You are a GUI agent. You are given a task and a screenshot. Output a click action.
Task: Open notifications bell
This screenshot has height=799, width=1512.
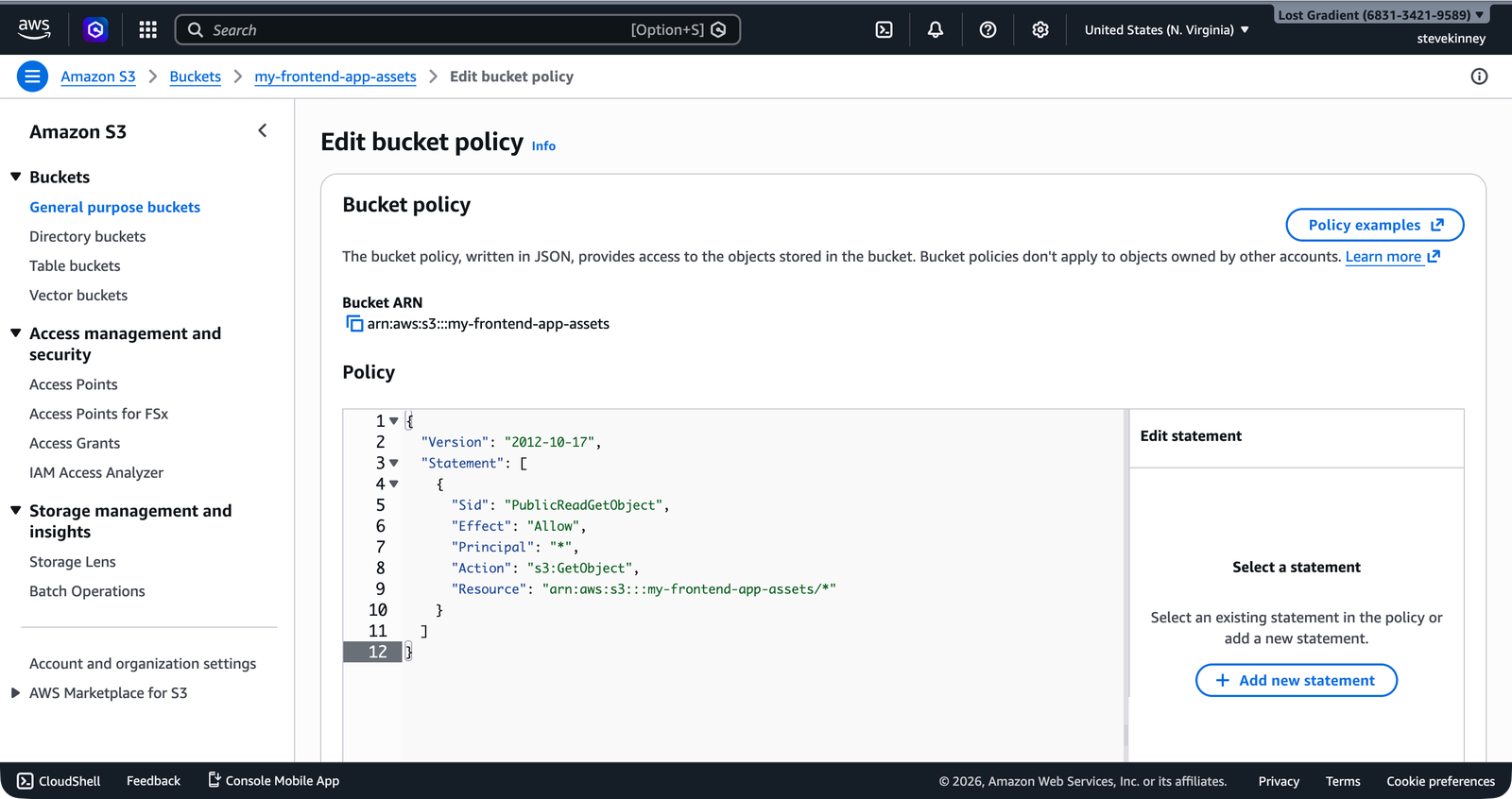click(x=936, y=29)
